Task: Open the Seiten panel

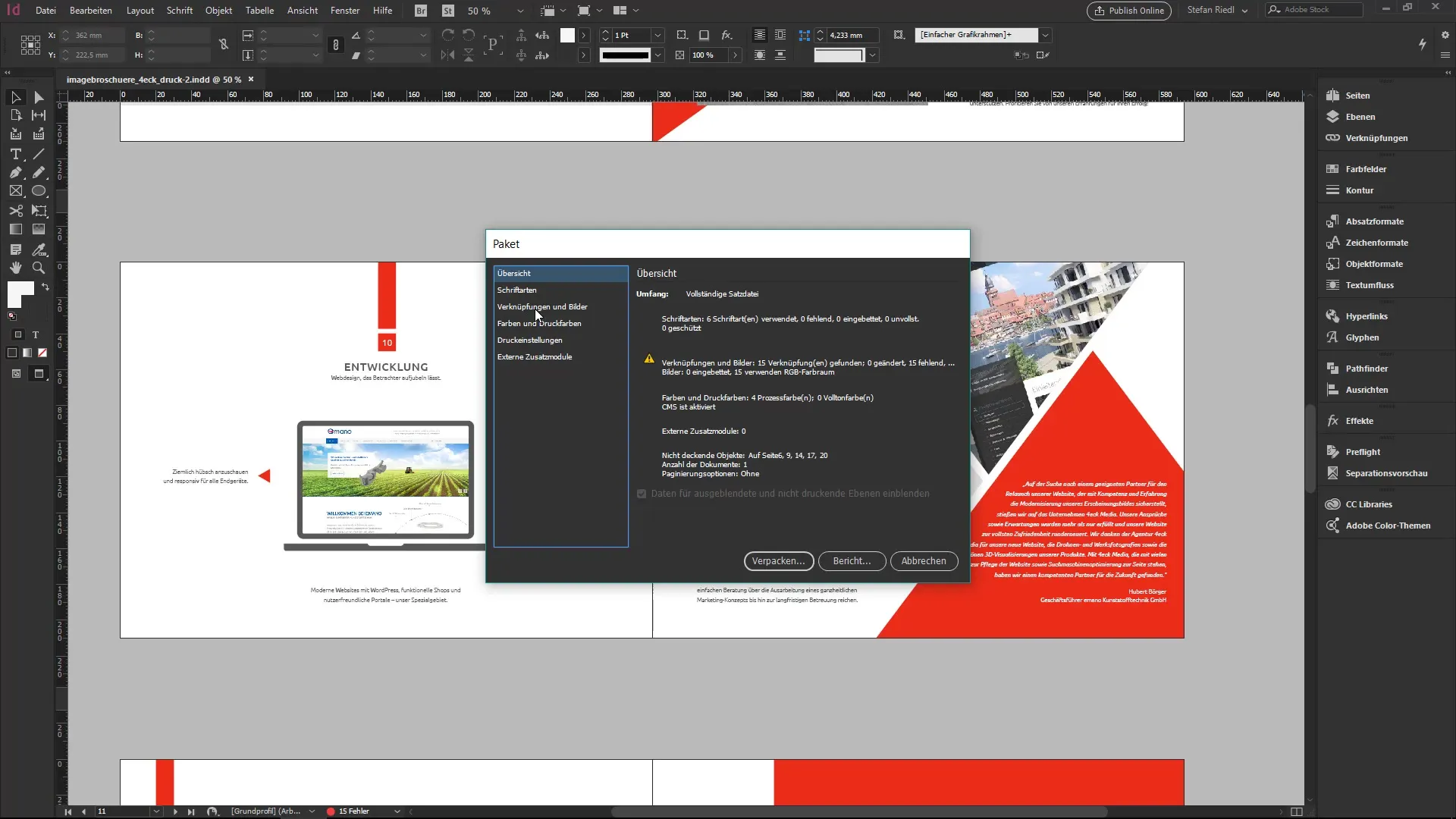Action: [1357, 96]
